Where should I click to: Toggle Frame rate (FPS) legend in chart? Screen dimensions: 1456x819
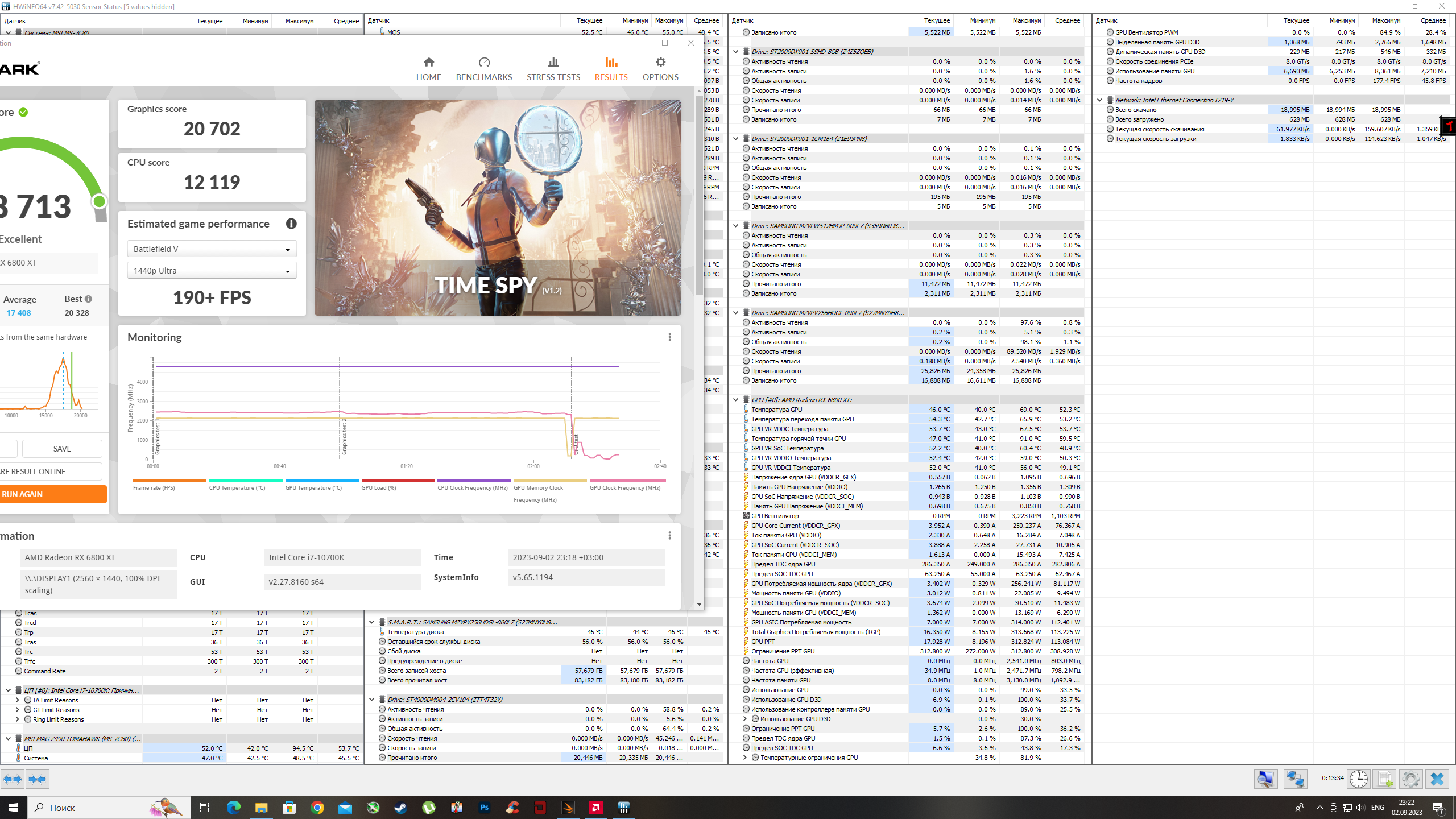(154, 488)
